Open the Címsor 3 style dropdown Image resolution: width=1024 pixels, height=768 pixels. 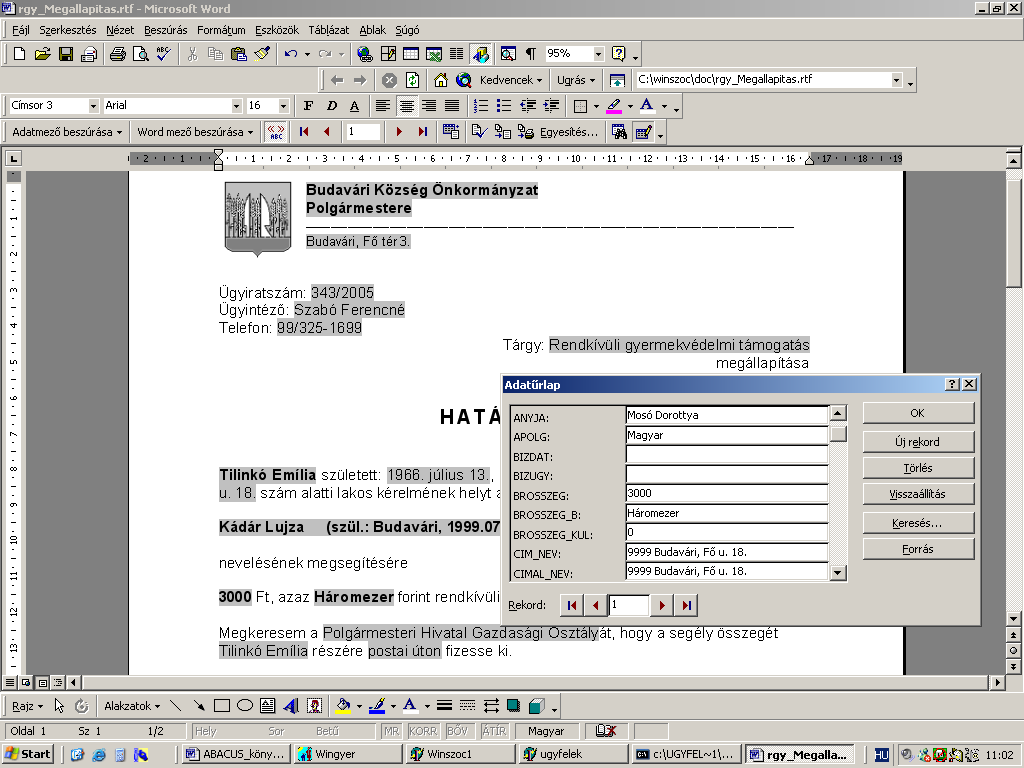coord(93,106)
